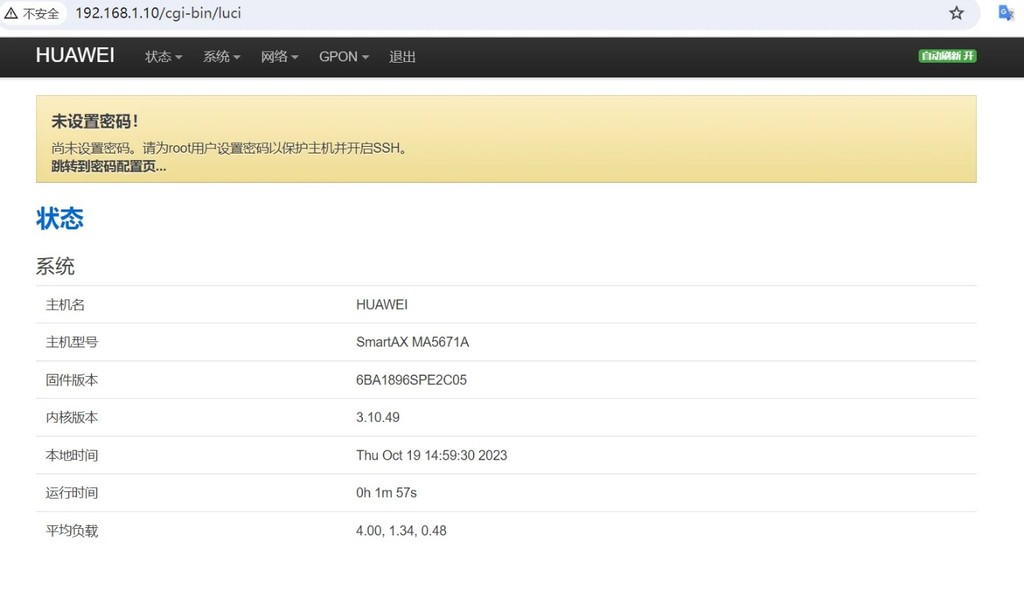Image resolution: width=1024 pixels, height=590 pixels.
Task: Toggle 自动刷新 auto-refresh off
Action: point(945,57)
